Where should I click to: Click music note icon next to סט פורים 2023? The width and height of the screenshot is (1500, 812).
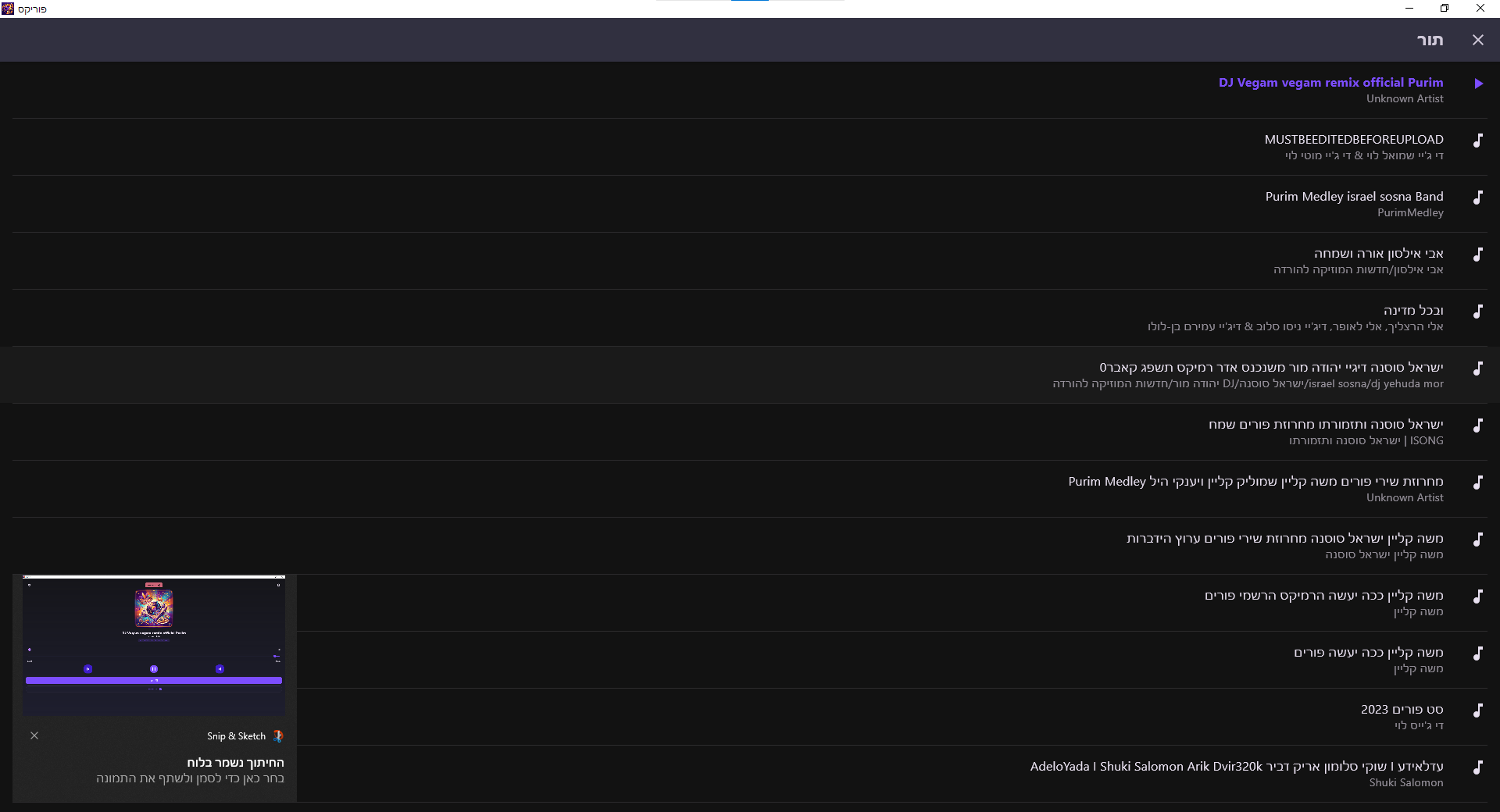pos(1478,710)
